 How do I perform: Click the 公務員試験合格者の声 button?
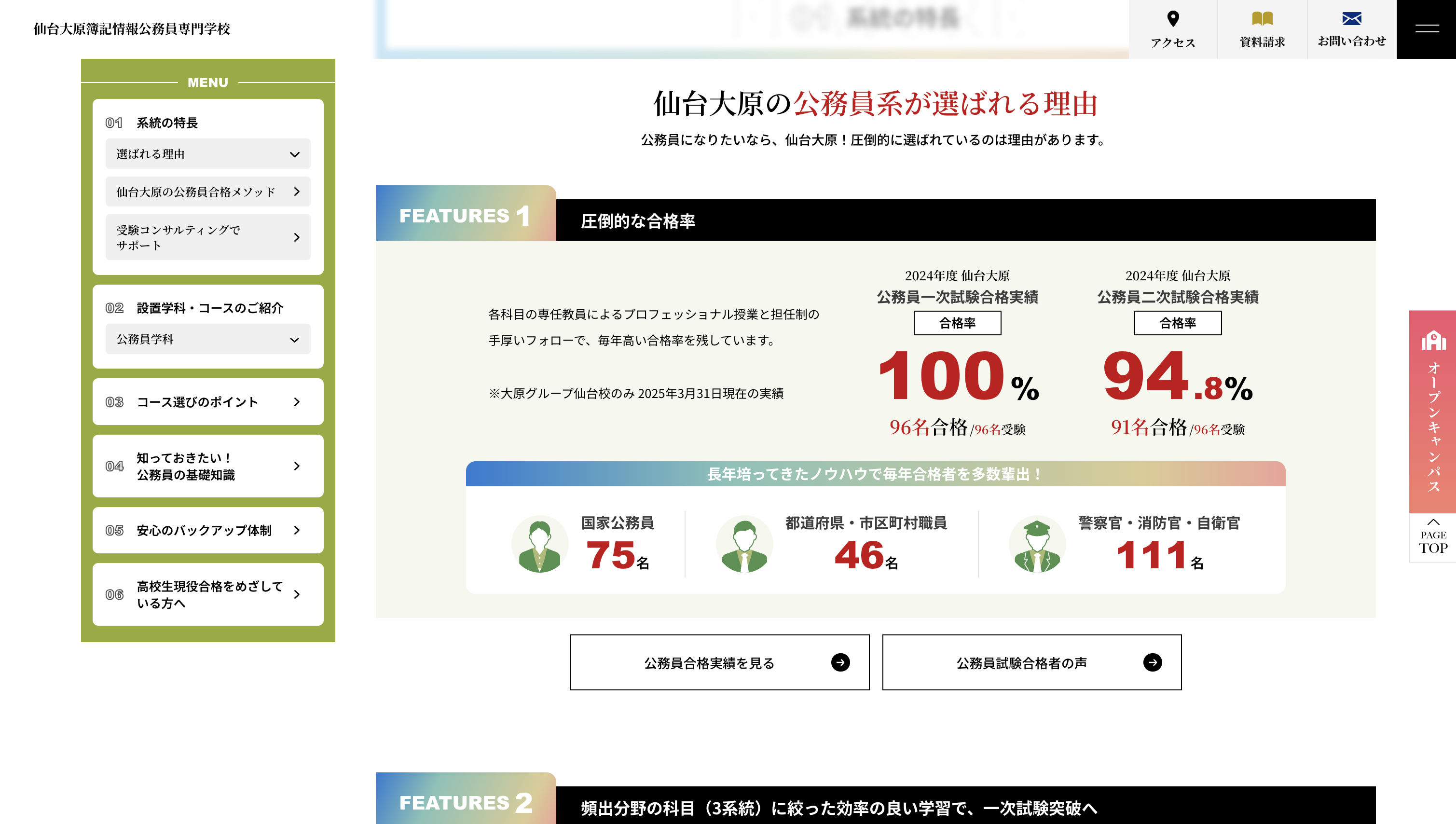point(1021,663)
